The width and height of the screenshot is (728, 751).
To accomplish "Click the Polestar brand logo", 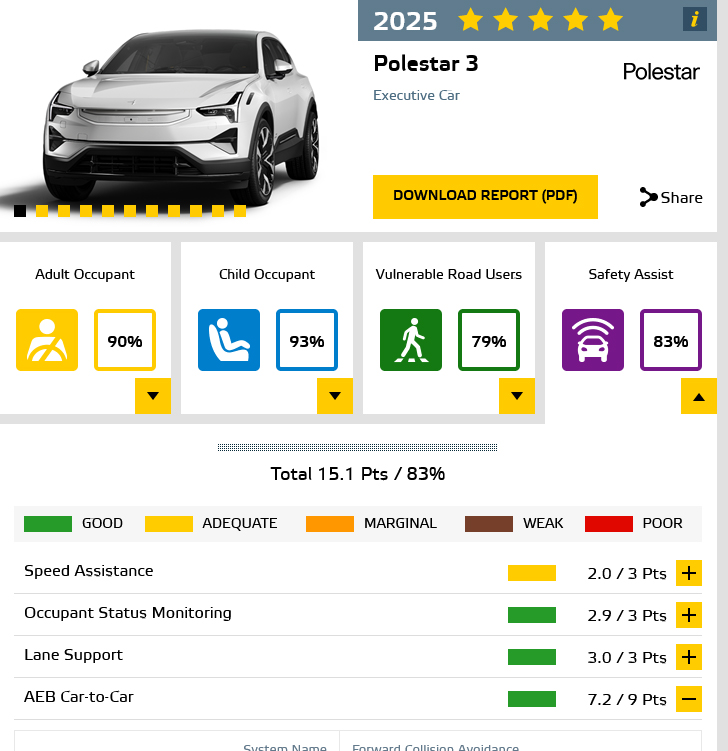I will [661, 72].
